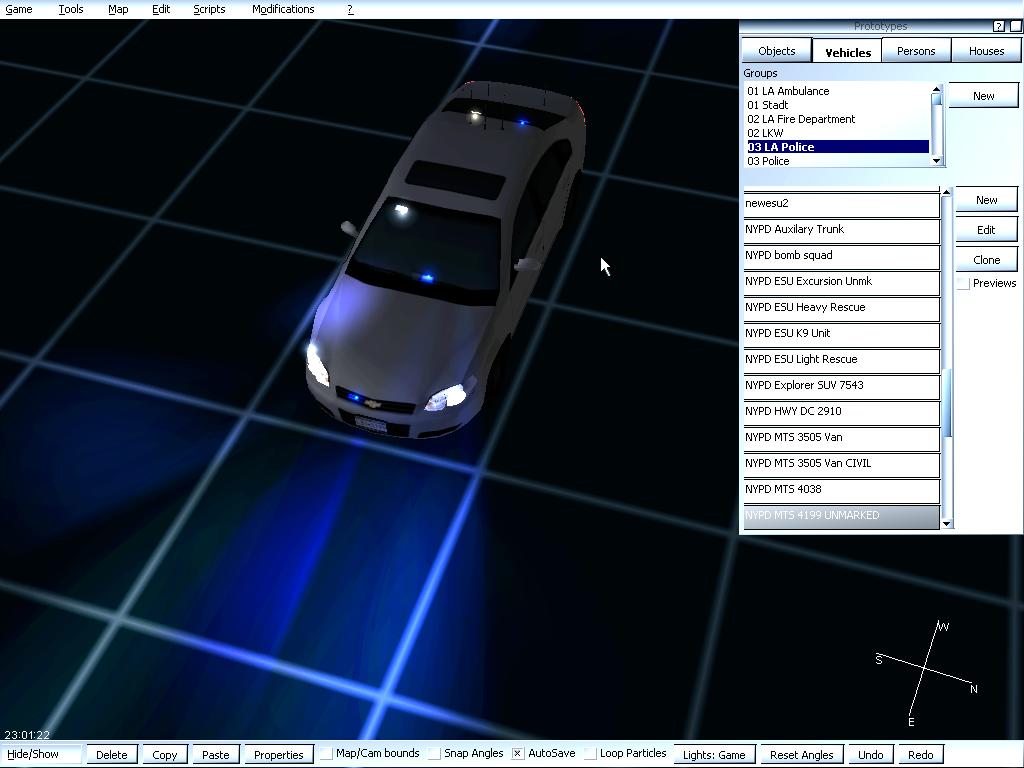Click Groups list scroll down arrow

[936, 161]
